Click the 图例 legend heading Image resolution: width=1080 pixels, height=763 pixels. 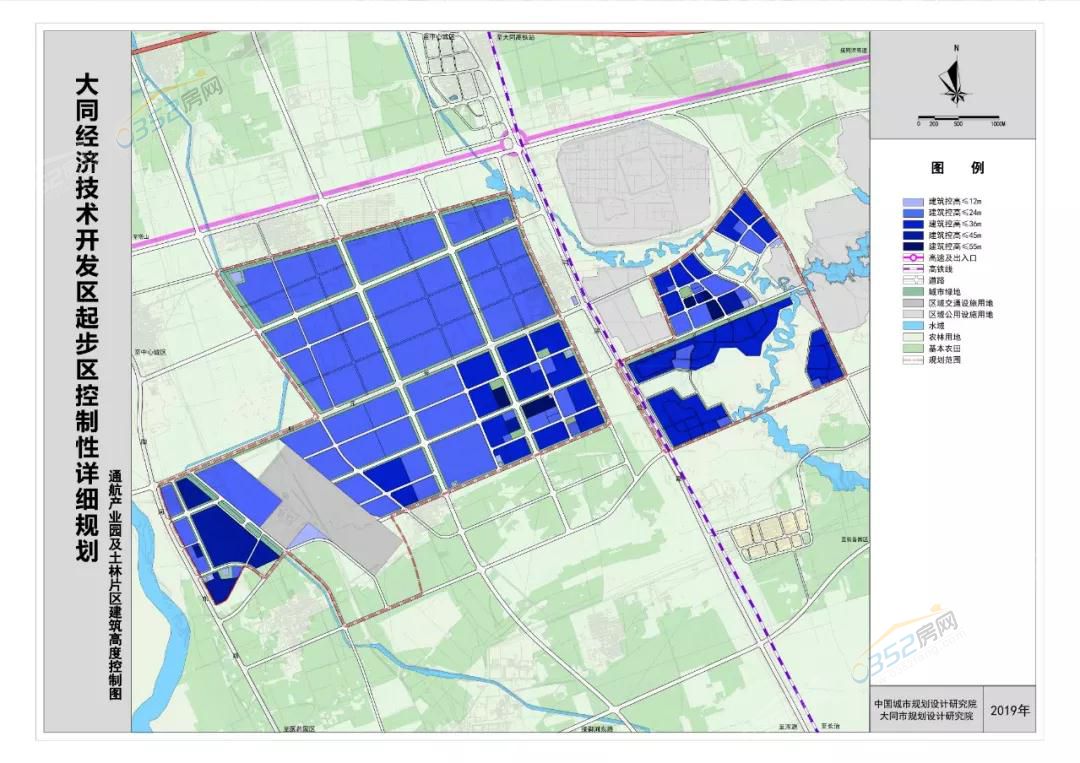click(956, 168)
